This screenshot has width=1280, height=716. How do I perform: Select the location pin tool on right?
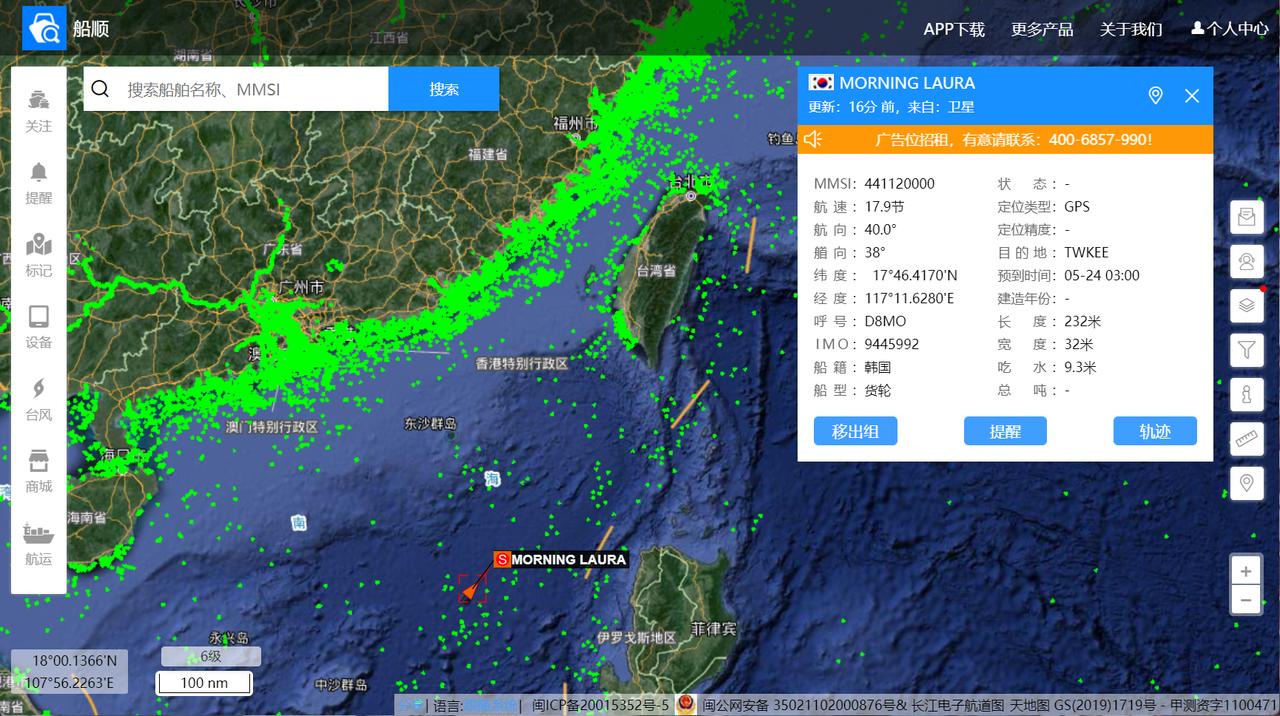coord(1246,484)
